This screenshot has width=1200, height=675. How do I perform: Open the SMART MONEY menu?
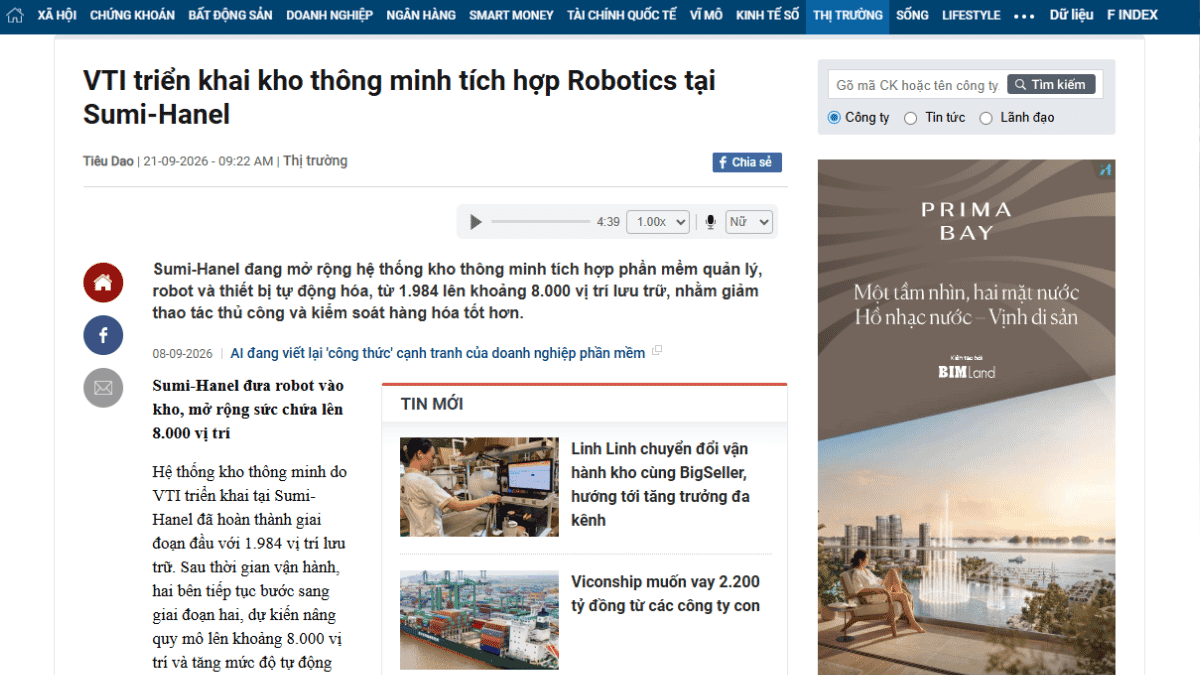tap(511, 16)
